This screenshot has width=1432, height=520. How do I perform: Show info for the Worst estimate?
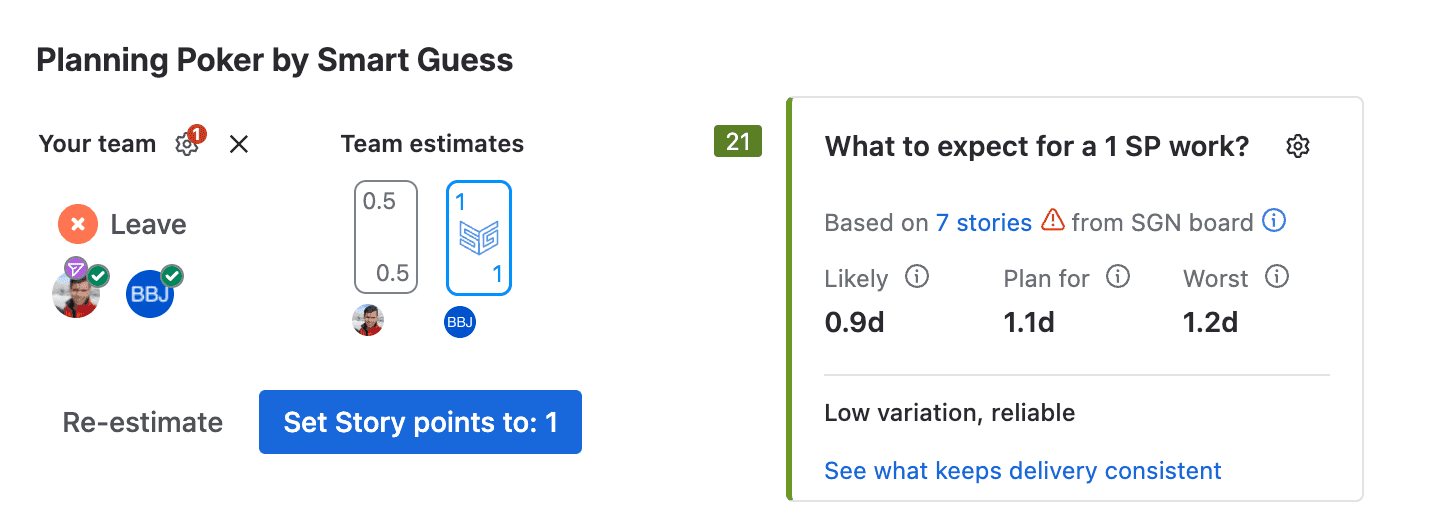point(1276,277)
